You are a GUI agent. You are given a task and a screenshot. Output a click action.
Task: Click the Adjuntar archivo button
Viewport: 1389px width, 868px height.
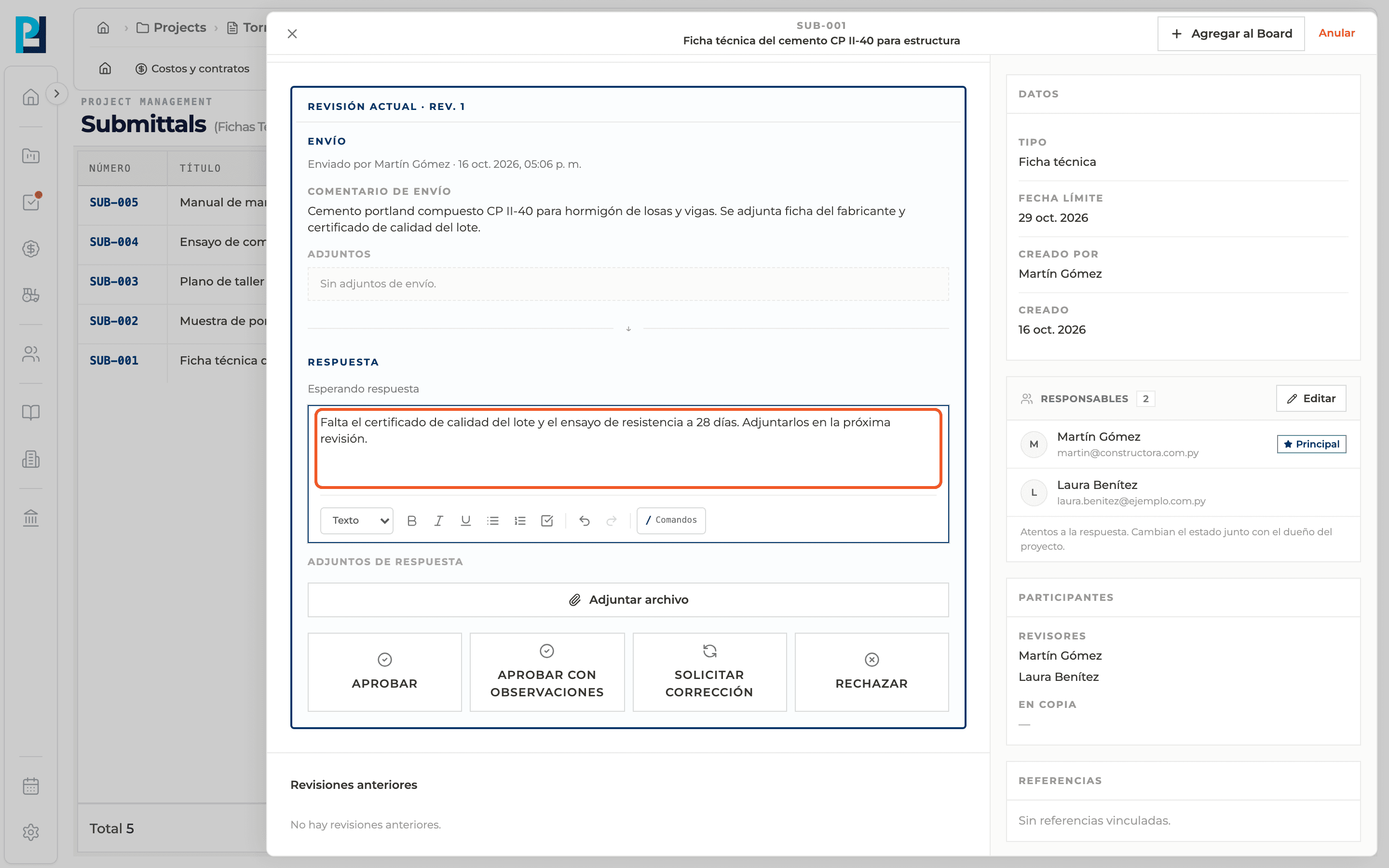point(628,599)
